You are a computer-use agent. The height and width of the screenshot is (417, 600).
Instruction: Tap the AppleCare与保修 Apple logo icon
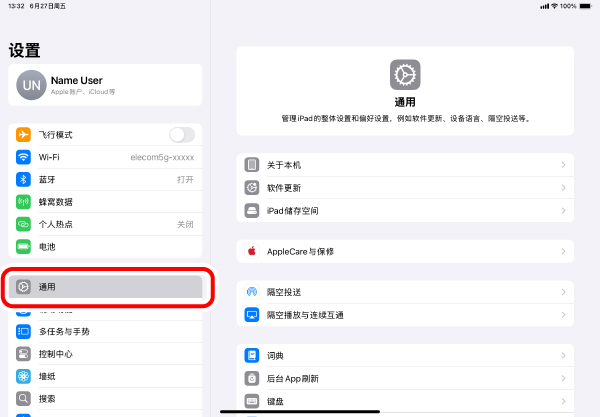click(253, 251)
